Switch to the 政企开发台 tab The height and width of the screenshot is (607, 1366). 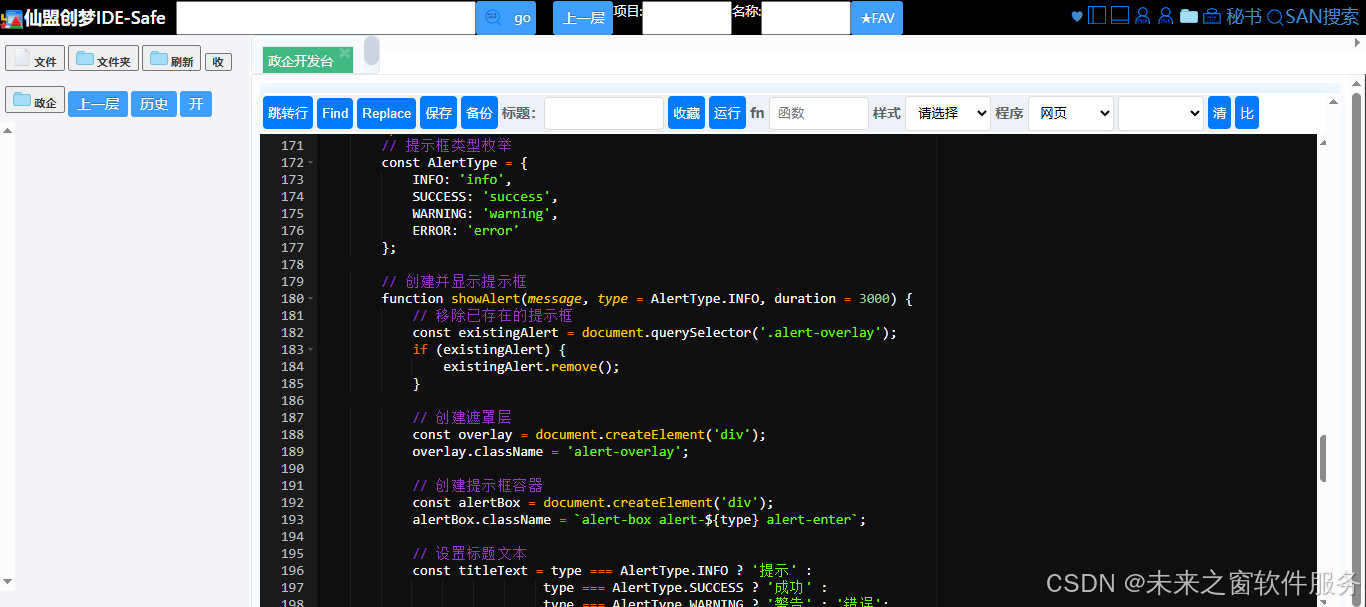300,61
